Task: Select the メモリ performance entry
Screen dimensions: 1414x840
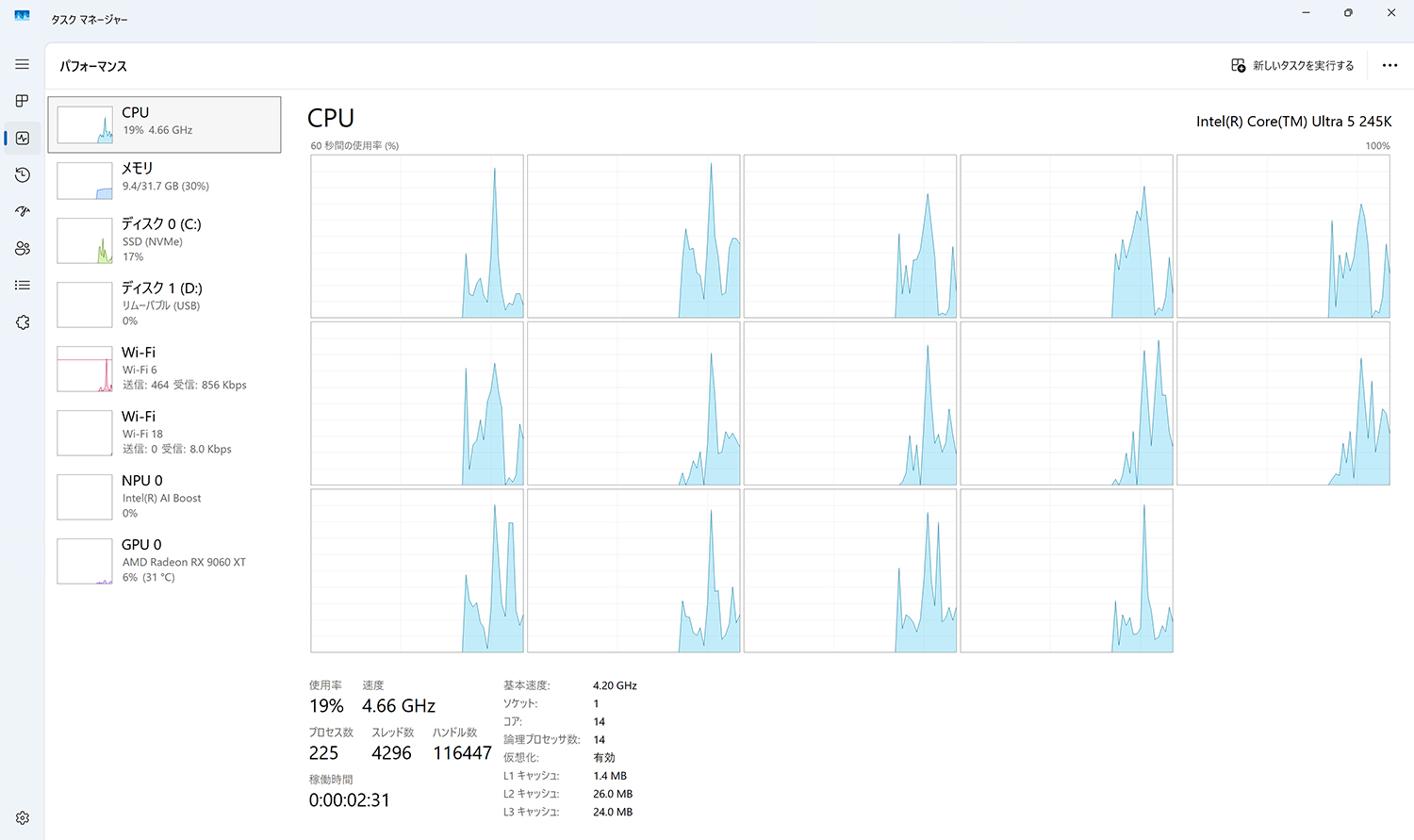Action: click(x=164, y=179)
